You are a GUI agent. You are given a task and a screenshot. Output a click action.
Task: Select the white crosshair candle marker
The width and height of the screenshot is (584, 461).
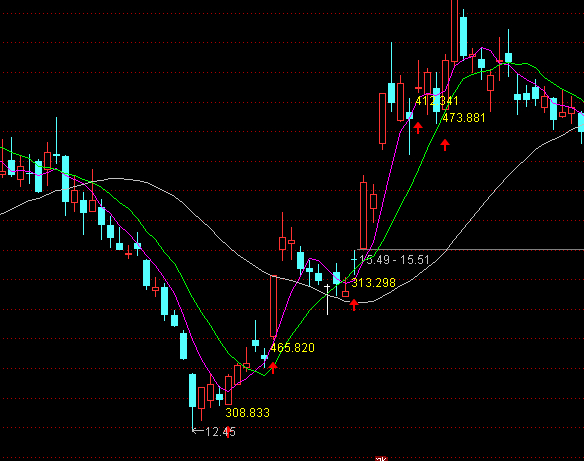327,300
